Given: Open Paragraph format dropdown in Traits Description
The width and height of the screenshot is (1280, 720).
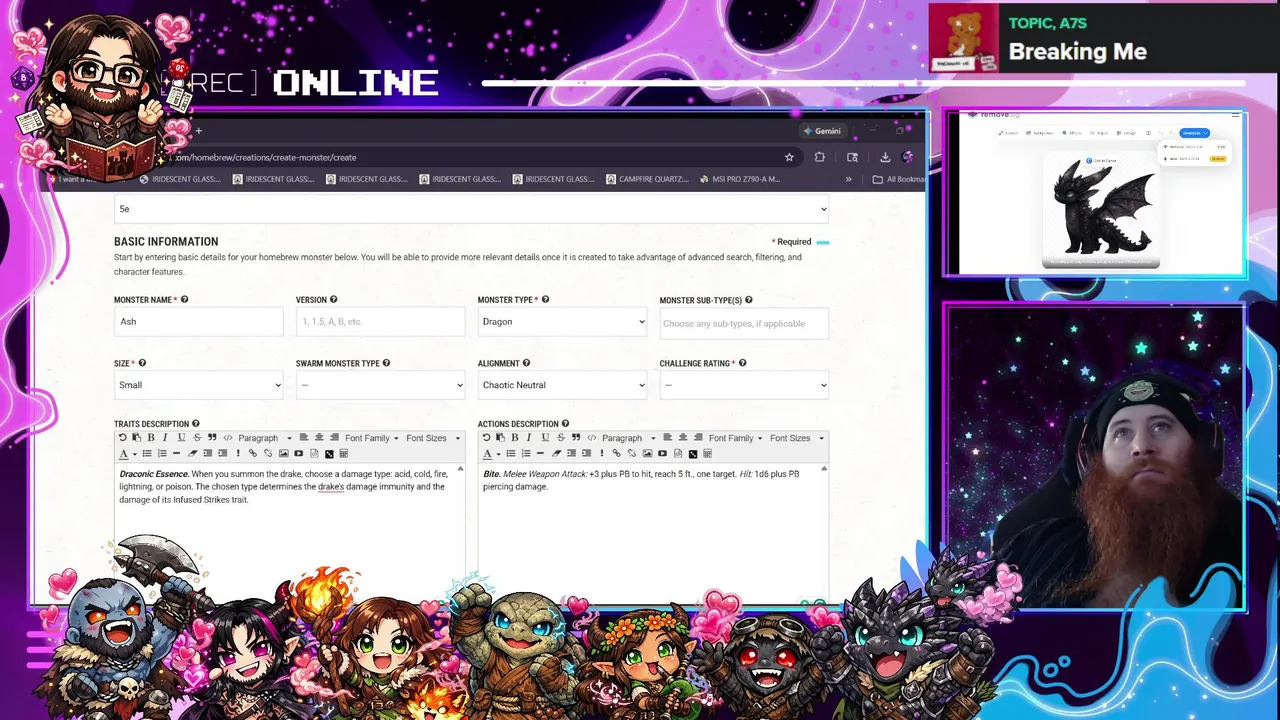Looking at the screenshot, I should [x=266, y=438].
